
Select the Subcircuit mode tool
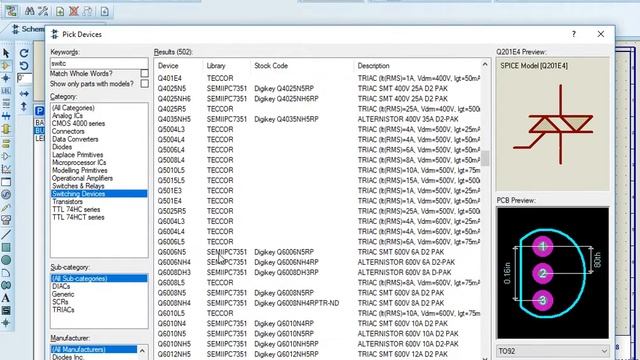pyautogui.click(x=6, y=129)
